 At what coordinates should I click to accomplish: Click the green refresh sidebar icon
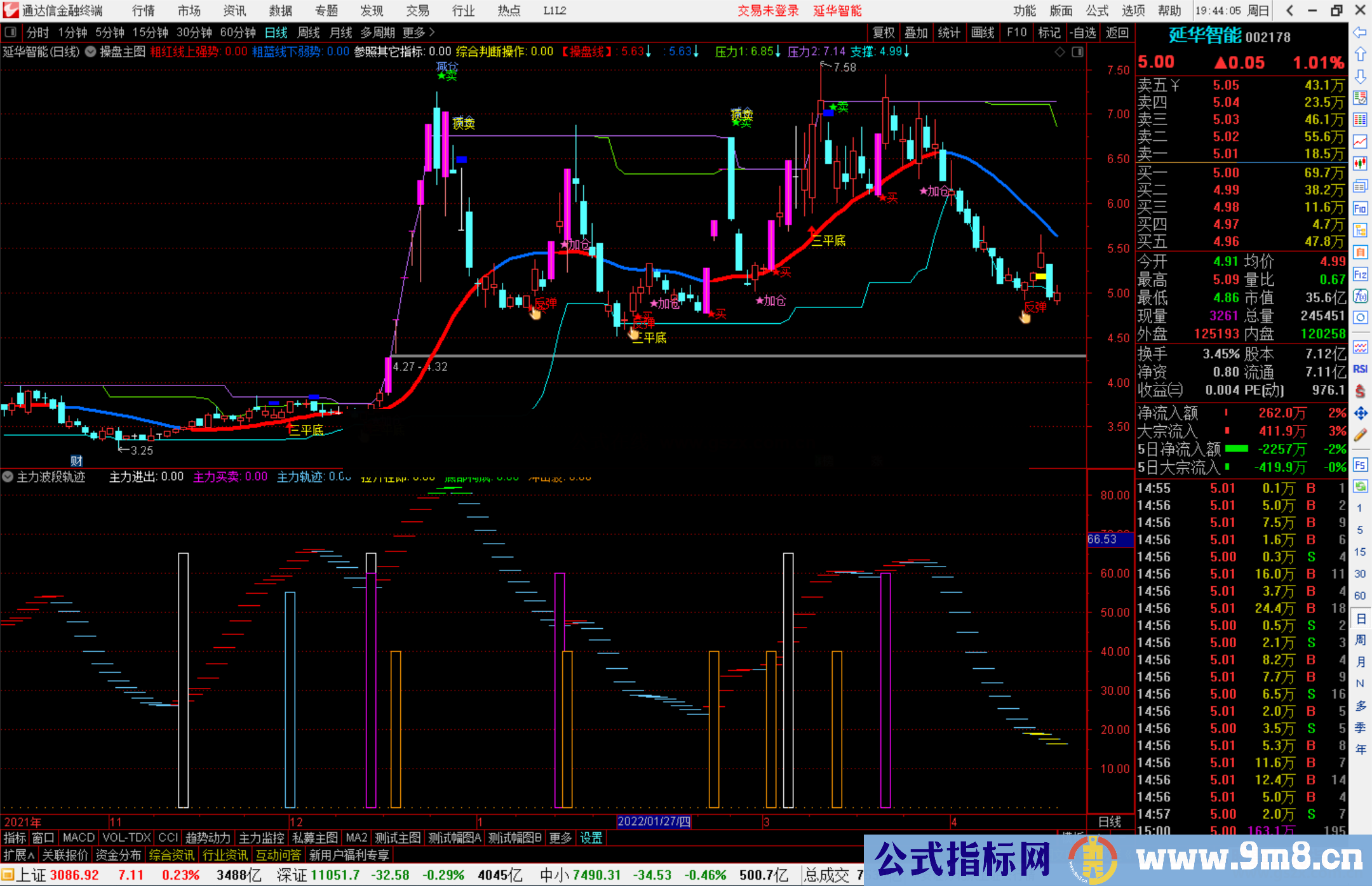coord(1360,487)
